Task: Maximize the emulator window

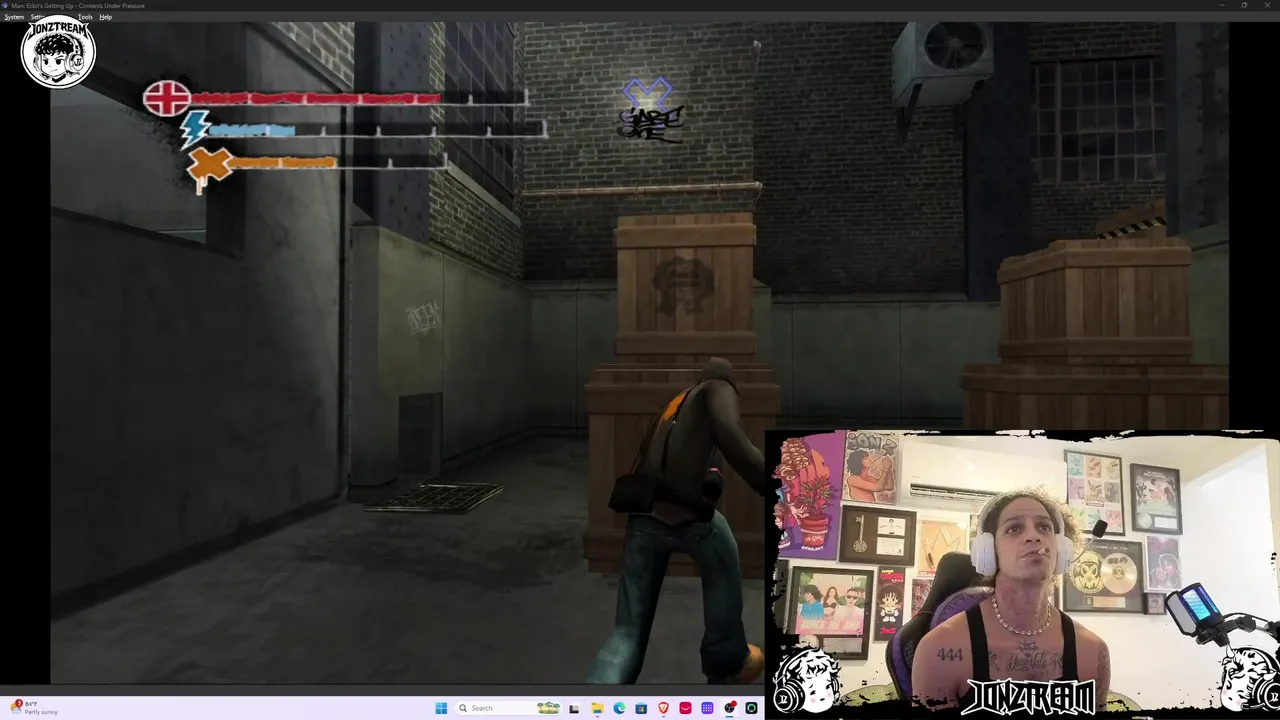Action: point(1244,5)
